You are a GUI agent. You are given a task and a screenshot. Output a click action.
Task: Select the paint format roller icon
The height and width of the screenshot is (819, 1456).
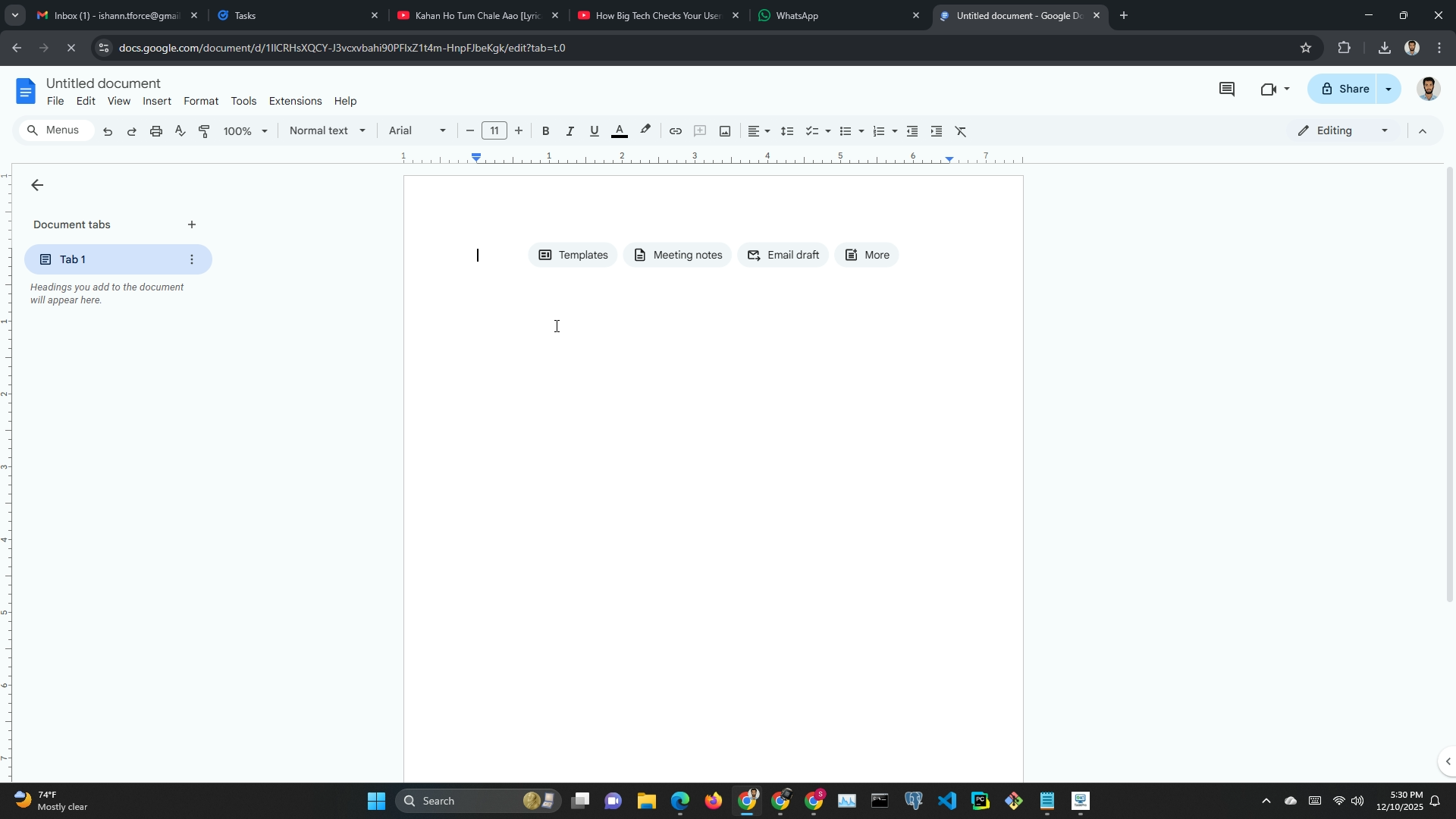point(204,131)
